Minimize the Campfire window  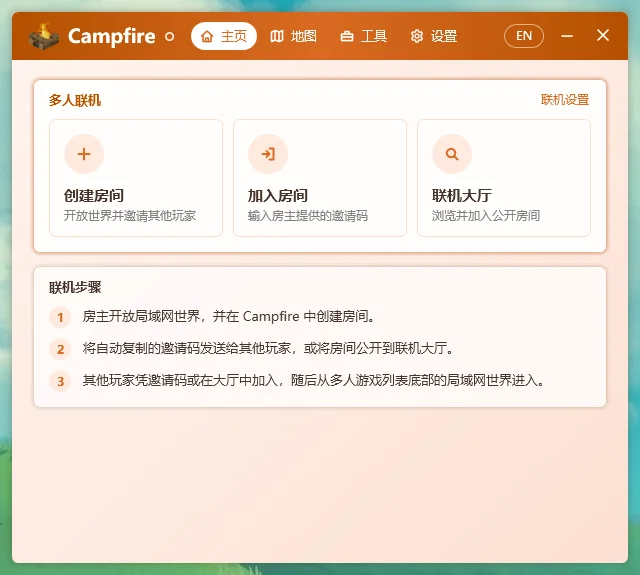567,36
